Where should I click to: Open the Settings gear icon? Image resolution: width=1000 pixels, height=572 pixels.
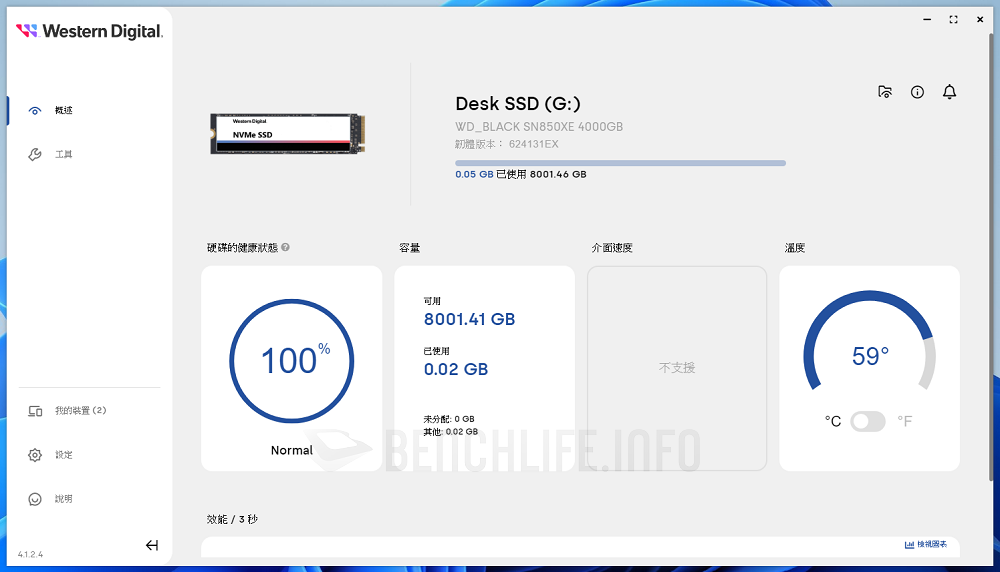(35, 455)
